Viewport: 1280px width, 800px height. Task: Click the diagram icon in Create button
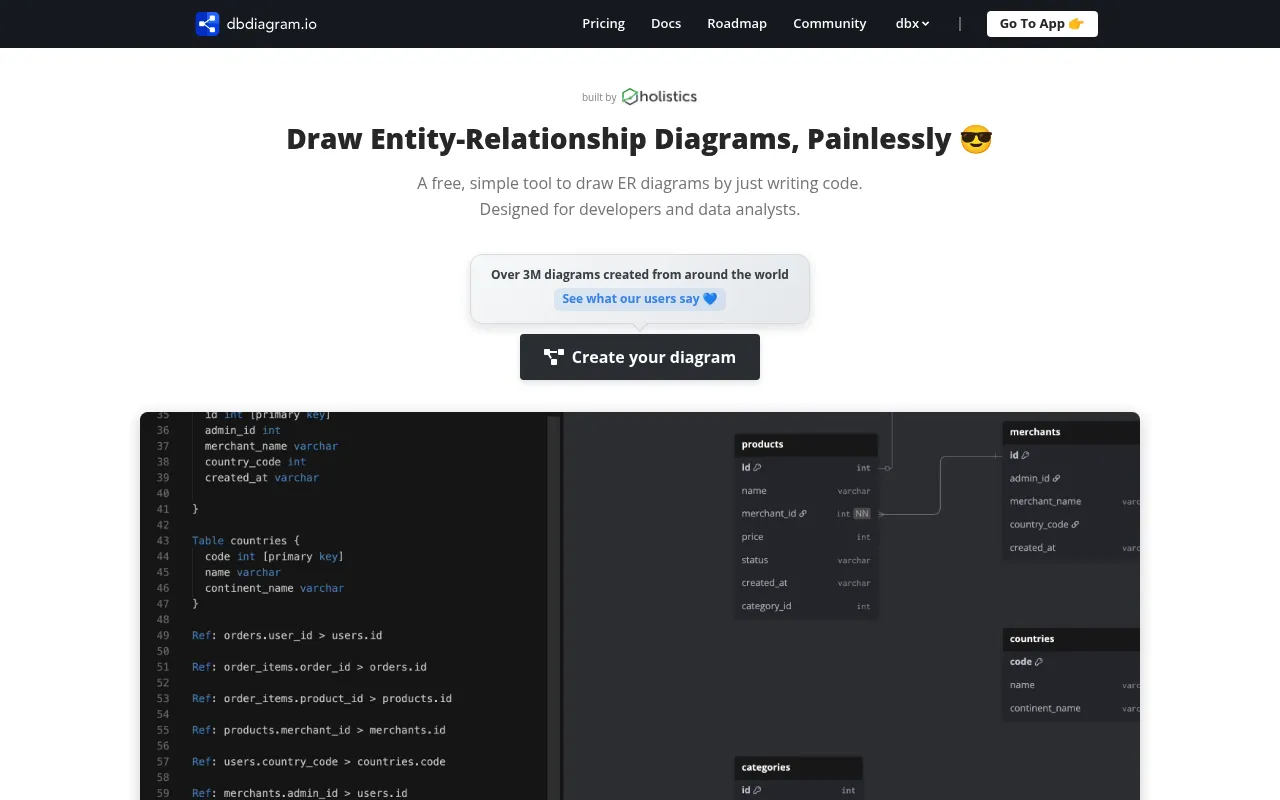554,357
